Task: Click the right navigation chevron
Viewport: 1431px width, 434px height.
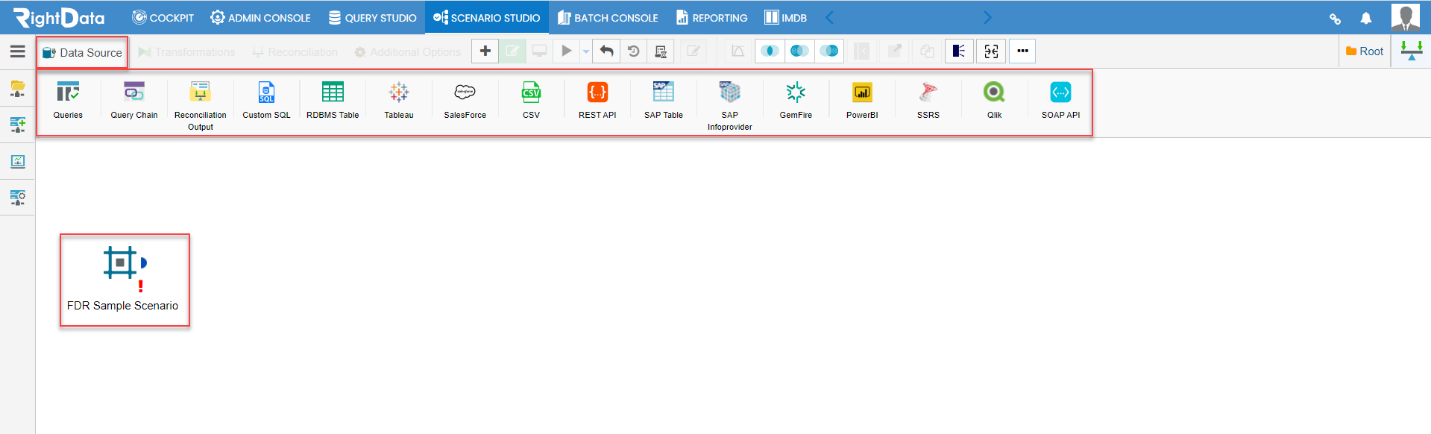Action: [988, 17]
